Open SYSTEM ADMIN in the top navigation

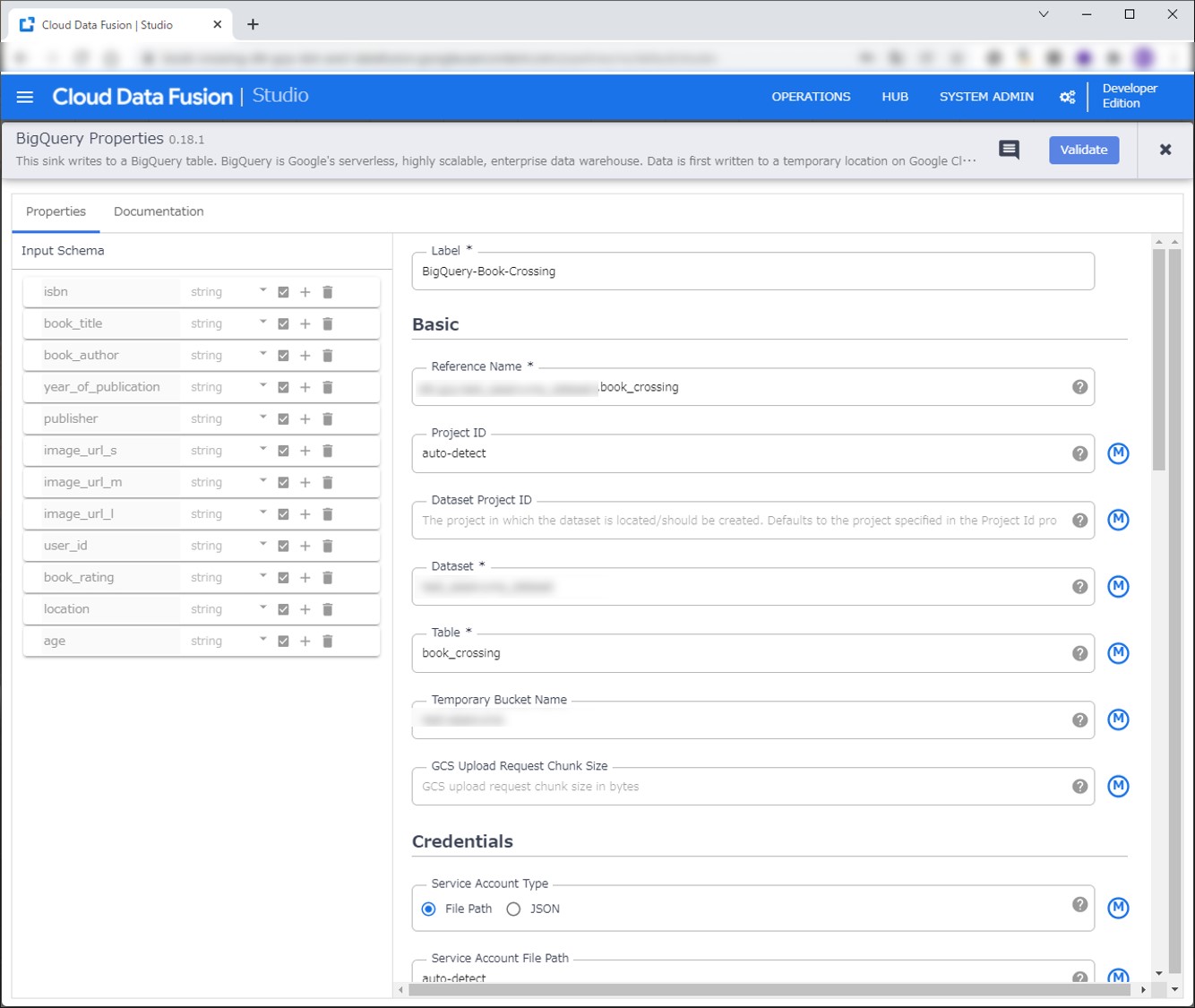[x=986, y=97]
